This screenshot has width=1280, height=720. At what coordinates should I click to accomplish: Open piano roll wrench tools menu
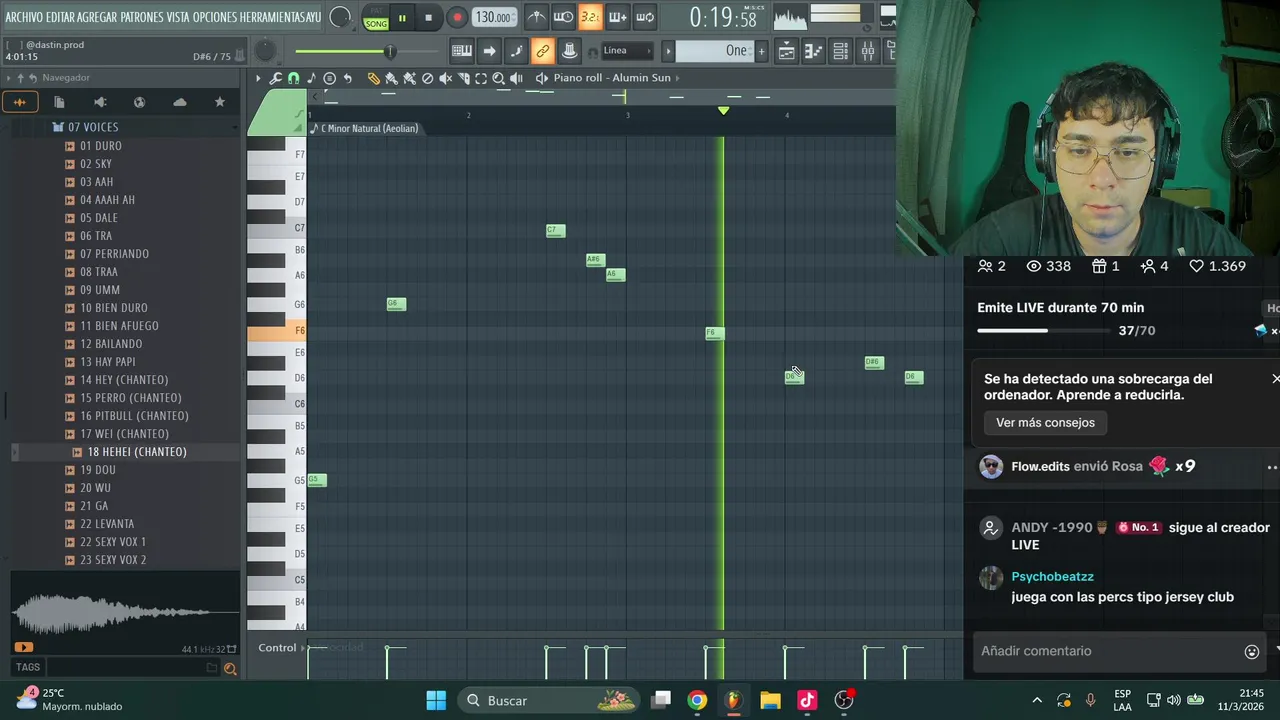tap(275, 78)
